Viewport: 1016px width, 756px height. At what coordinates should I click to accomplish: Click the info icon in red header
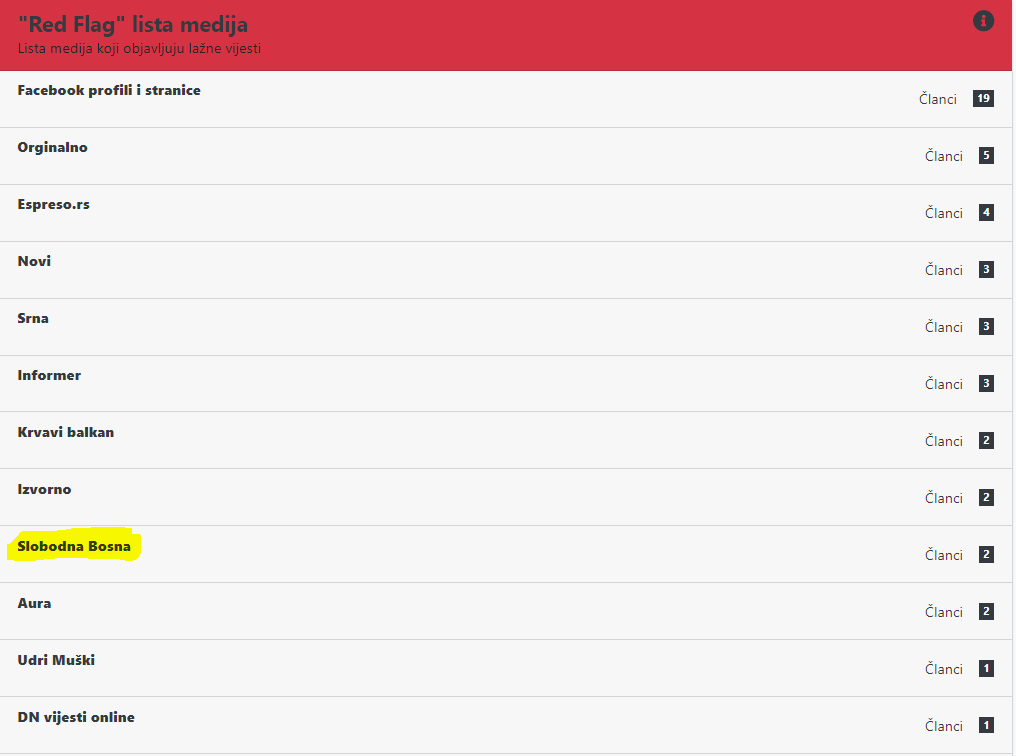983,21
